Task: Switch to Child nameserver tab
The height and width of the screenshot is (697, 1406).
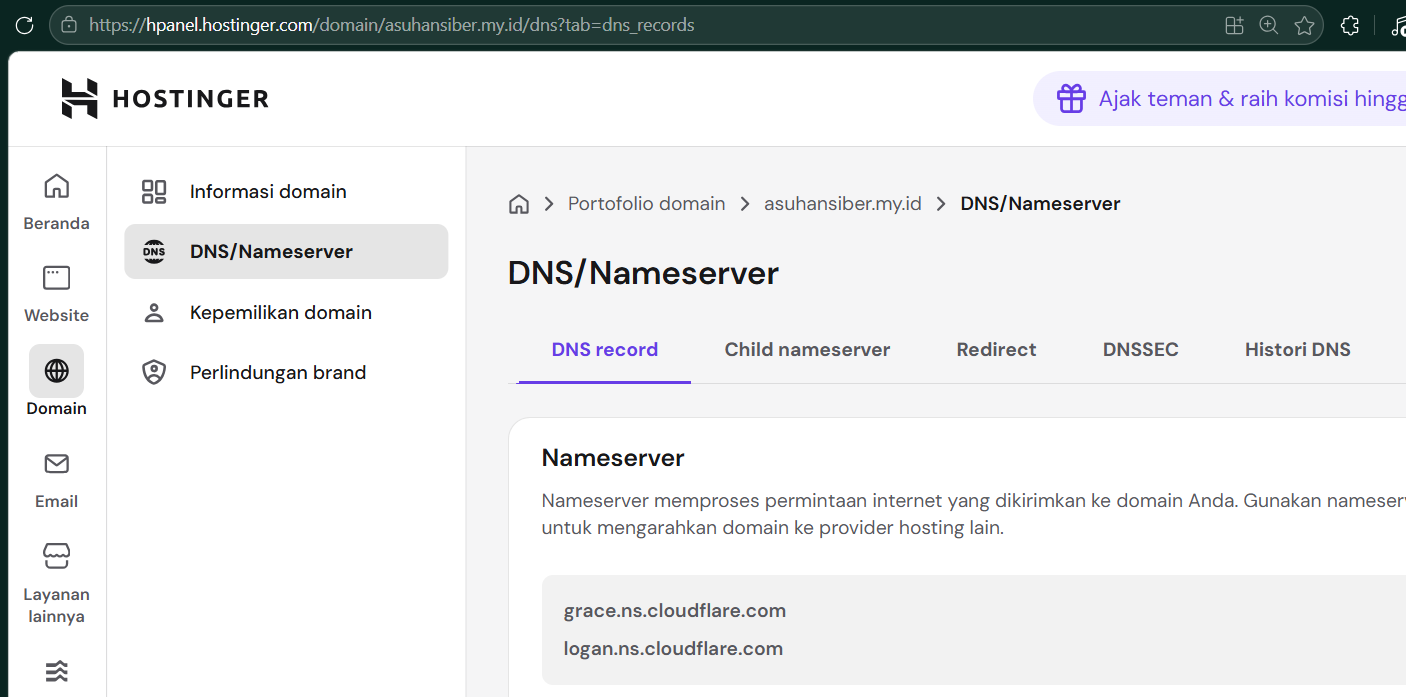Action: (807, 350)
